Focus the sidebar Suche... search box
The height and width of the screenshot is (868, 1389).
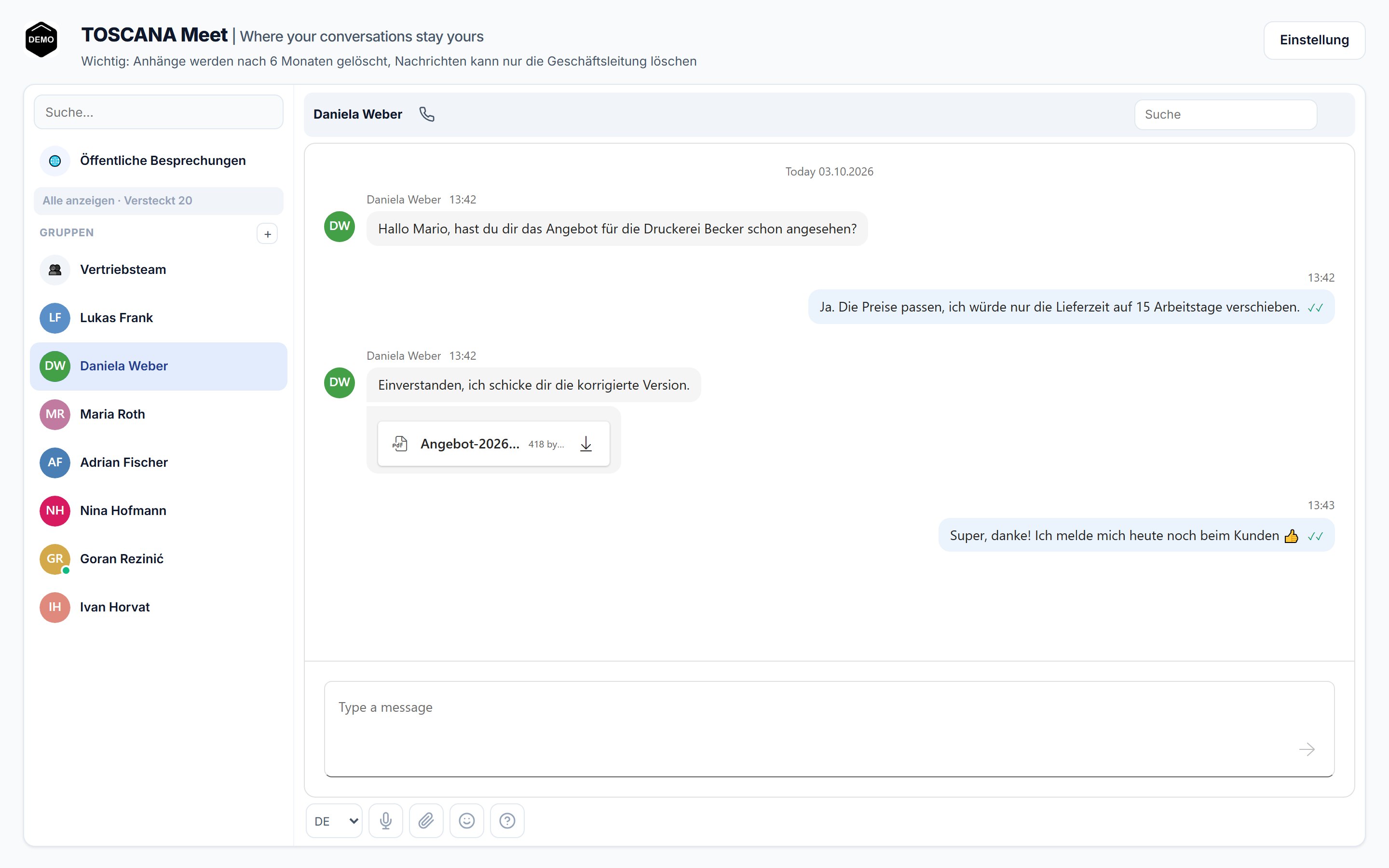pyautogui.click(x=158, y=112)
